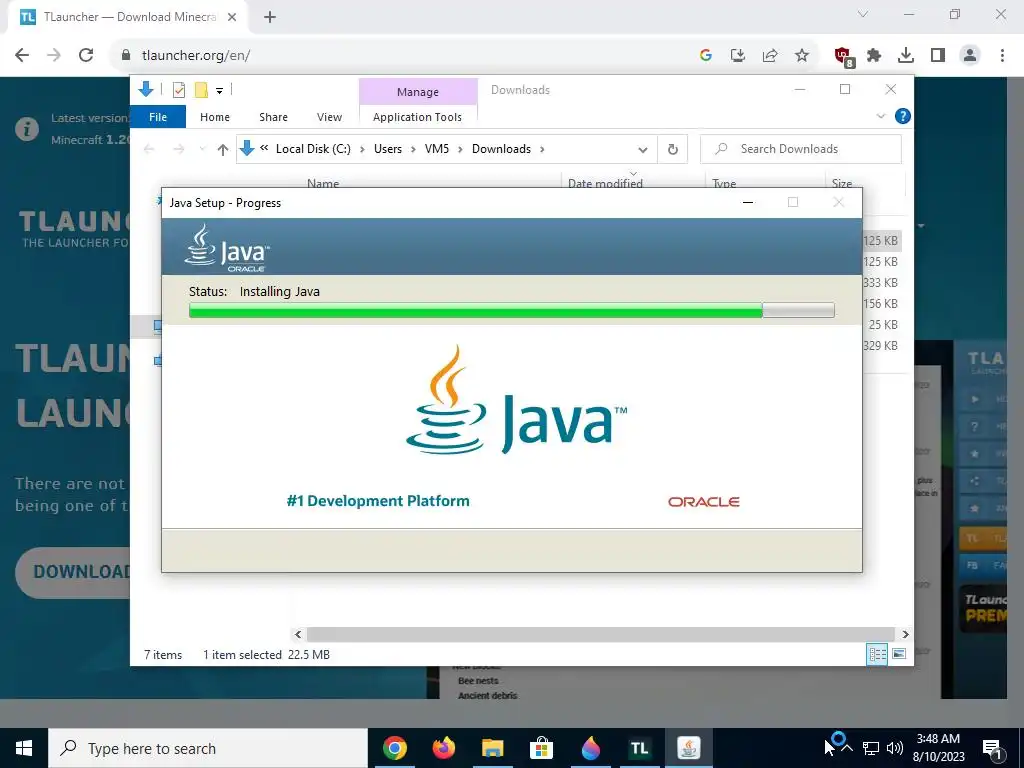
Task: Open Customize Quick Access Toolbar dropdown
Action: (x=219, y=91)
